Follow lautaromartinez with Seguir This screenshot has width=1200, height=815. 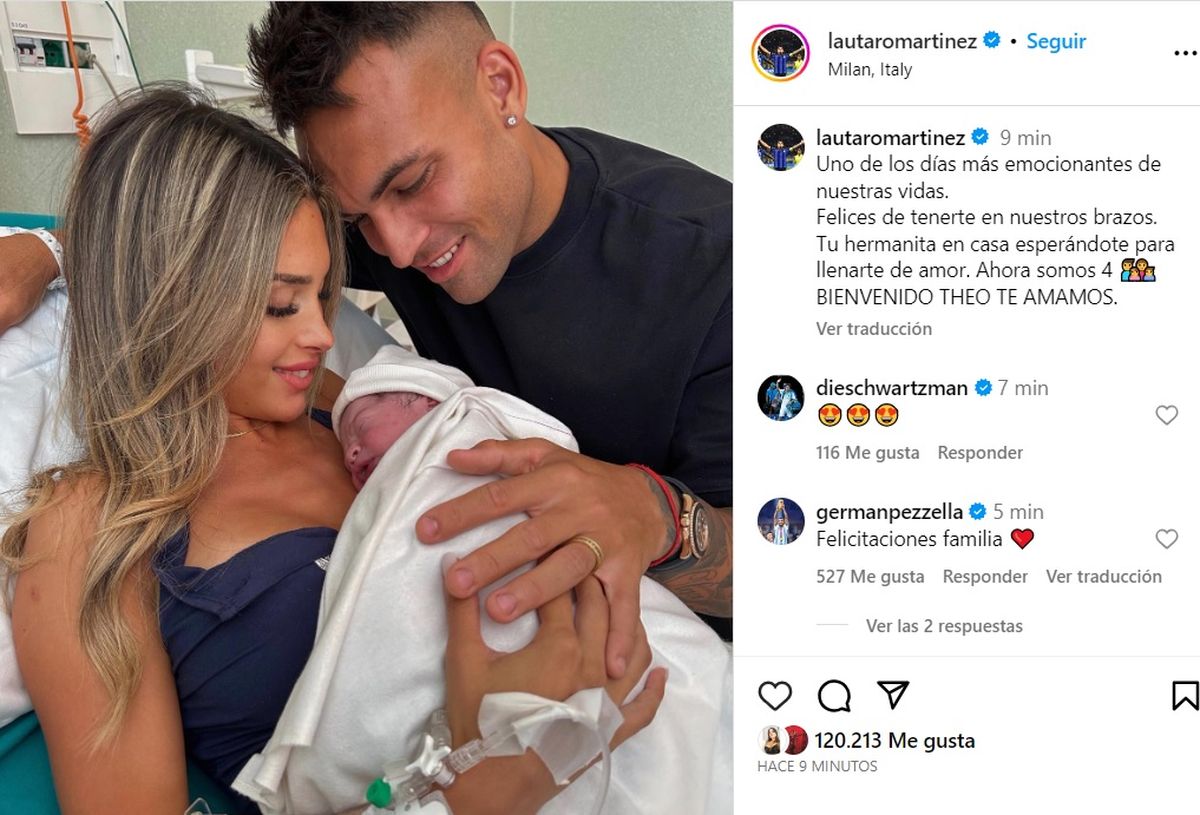pyautogui.click(x=1056, y=41)
